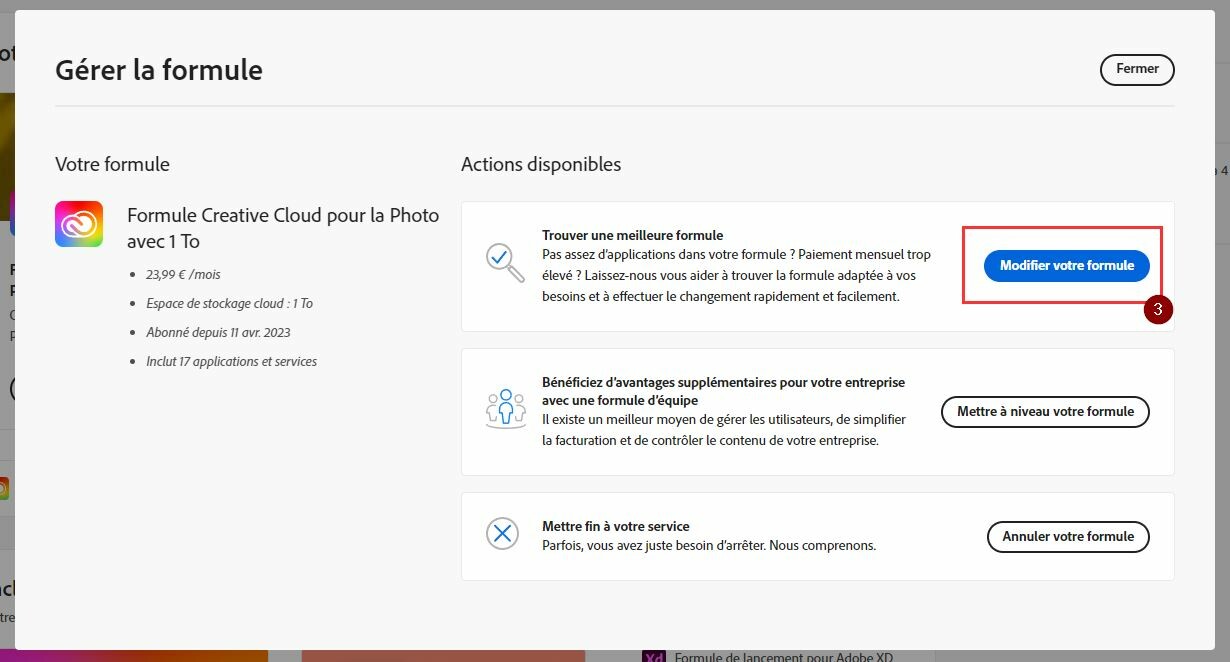The width and height of the screenshot is (1230, 662).
Task: Click the red number 3 badge
Action: pyautogui.click(x=1158, y=310)
